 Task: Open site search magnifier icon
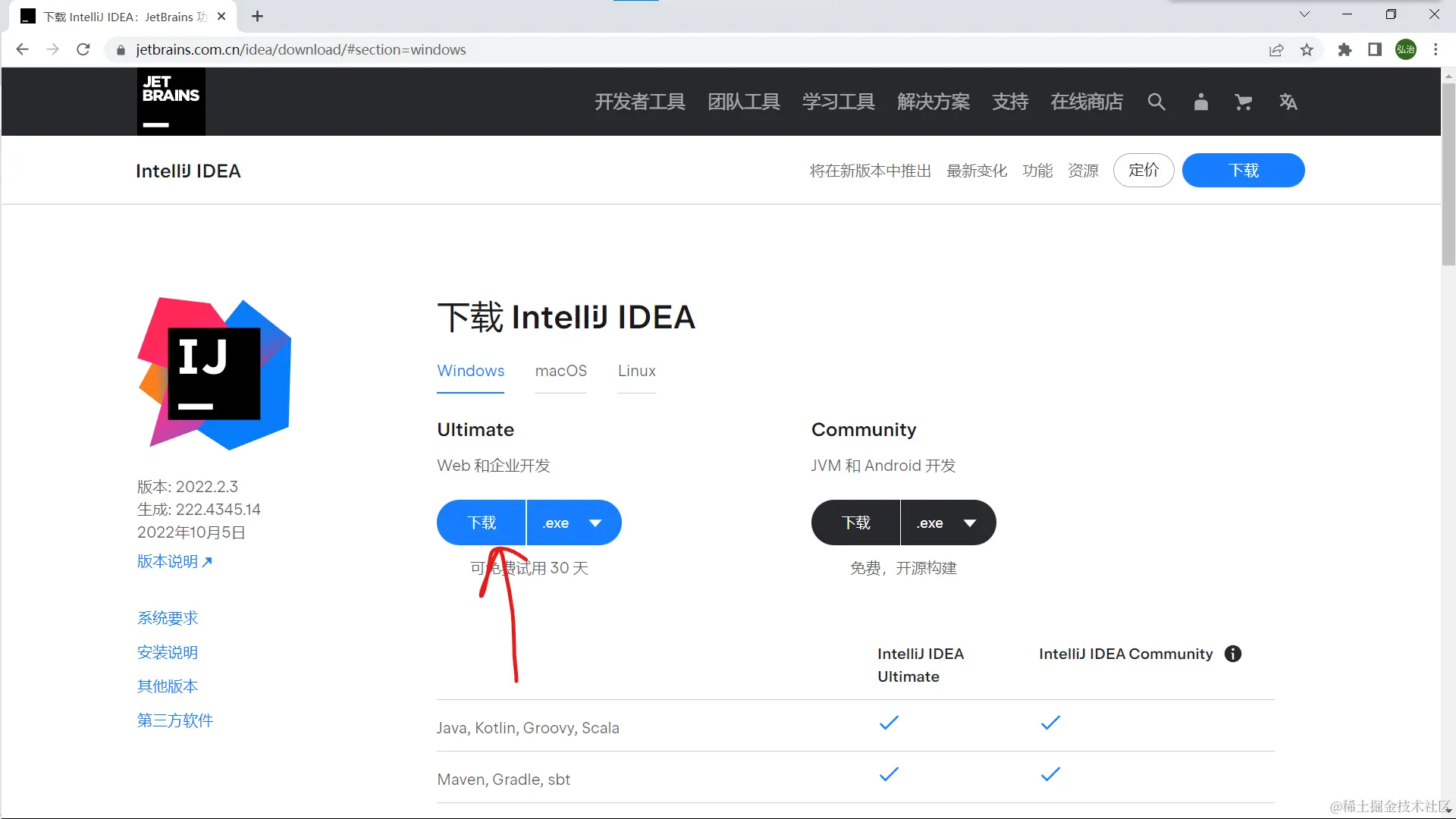(1156, 102)
